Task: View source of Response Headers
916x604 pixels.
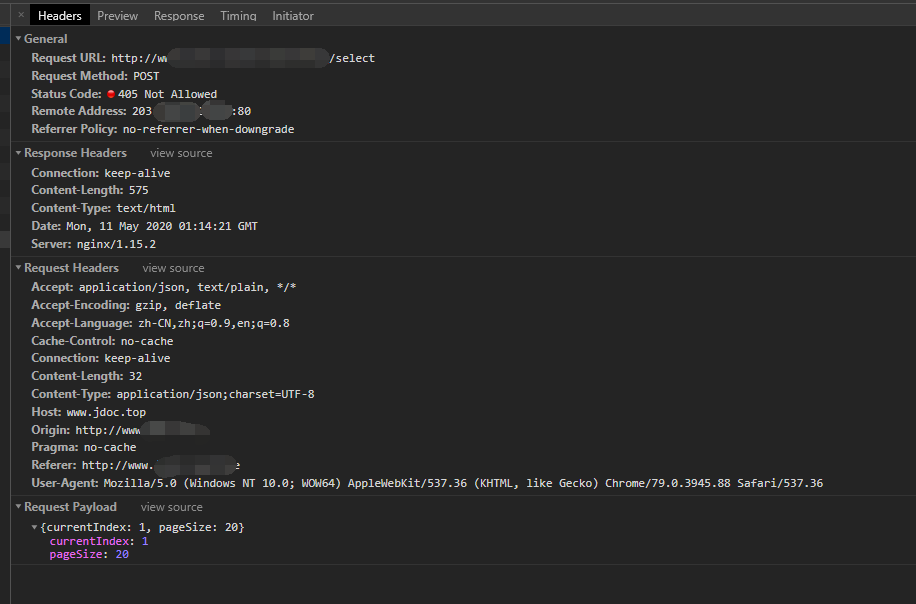Action: pyautogui.click(x=181, y=153)
